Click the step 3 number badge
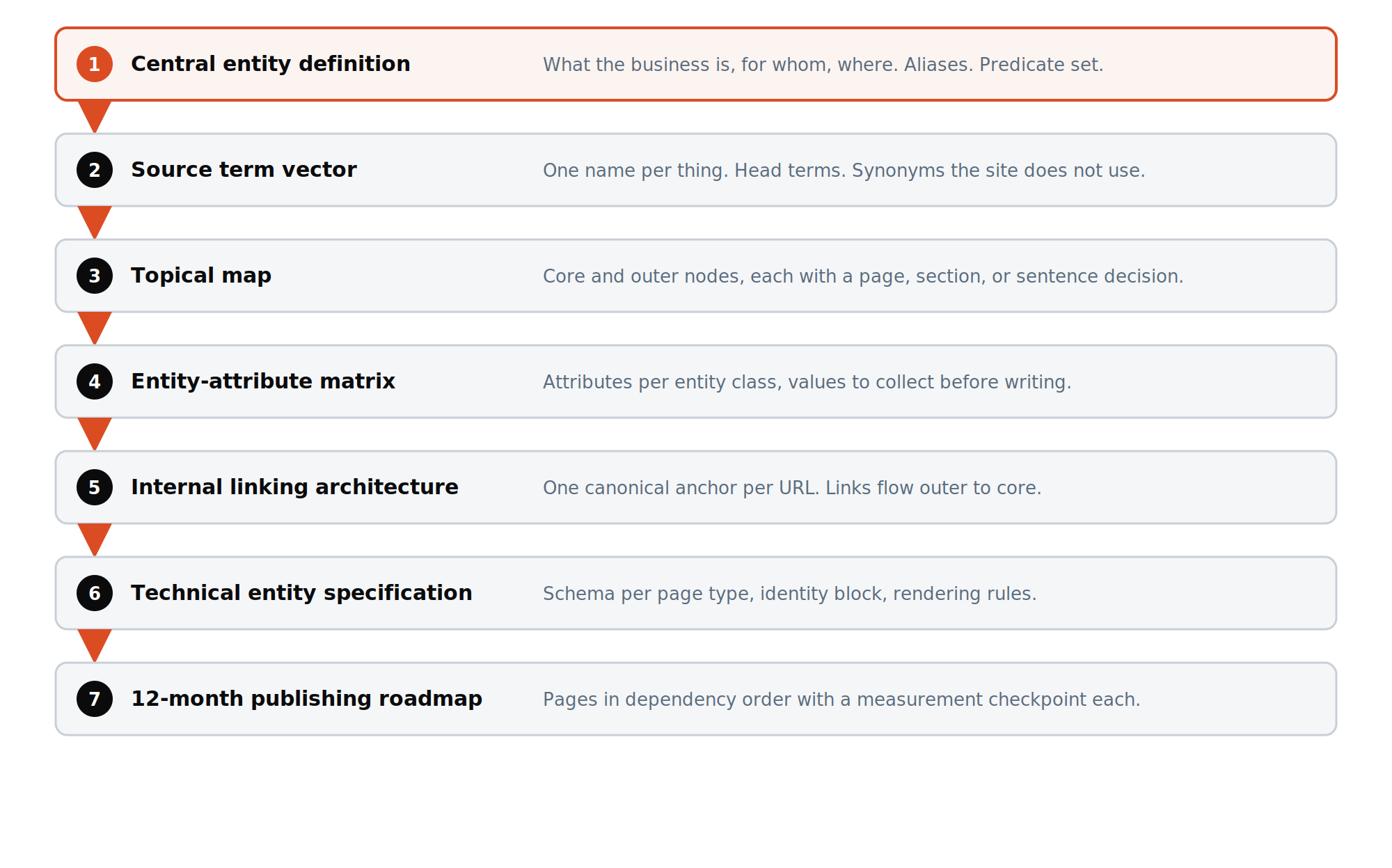The height and width of the screenshot is (868, 1392). click(x=95, y=276)
